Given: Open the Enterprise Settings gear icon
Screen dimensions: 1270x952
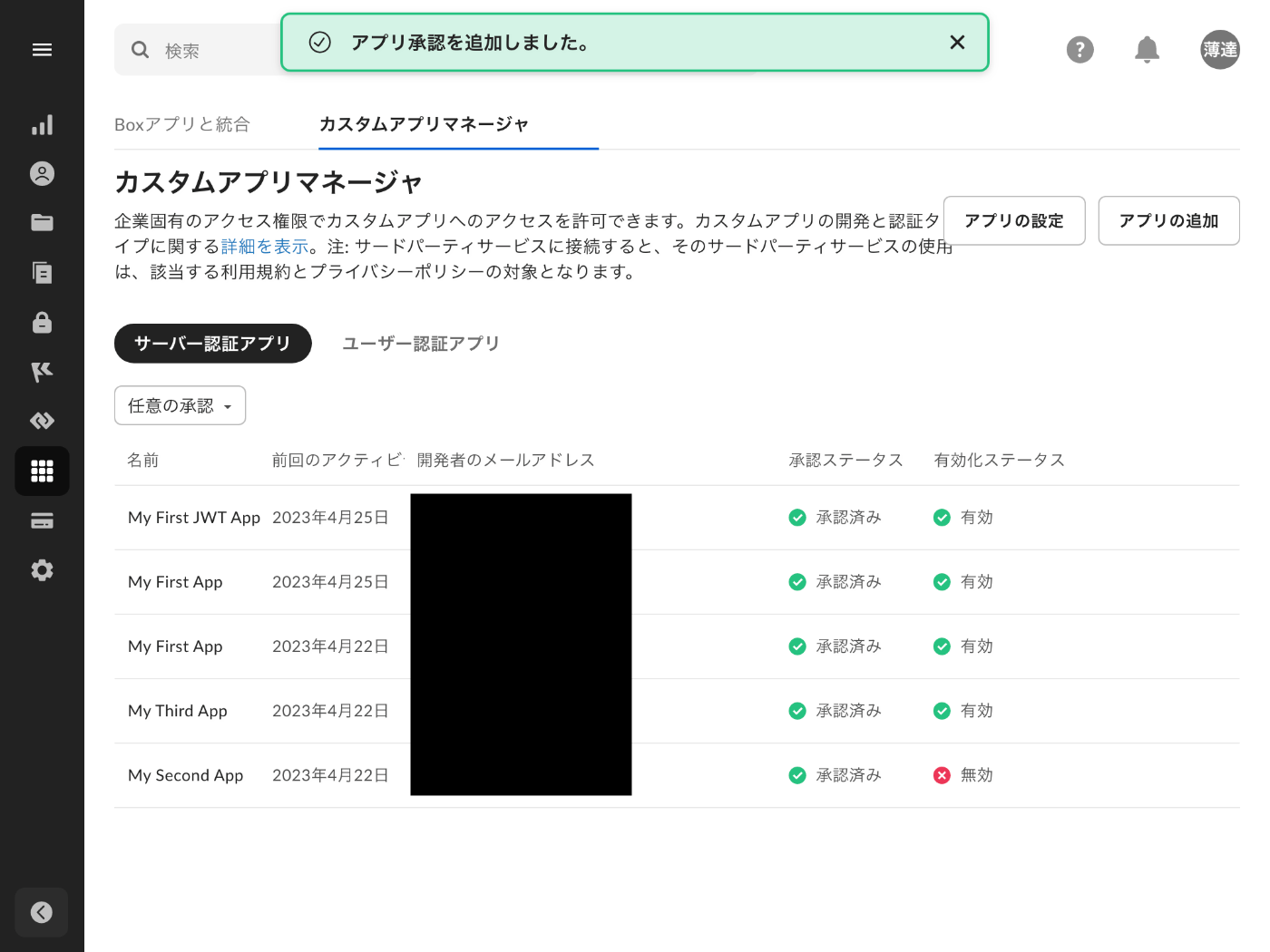Looking at the screenshot, I should coord(42,570).
